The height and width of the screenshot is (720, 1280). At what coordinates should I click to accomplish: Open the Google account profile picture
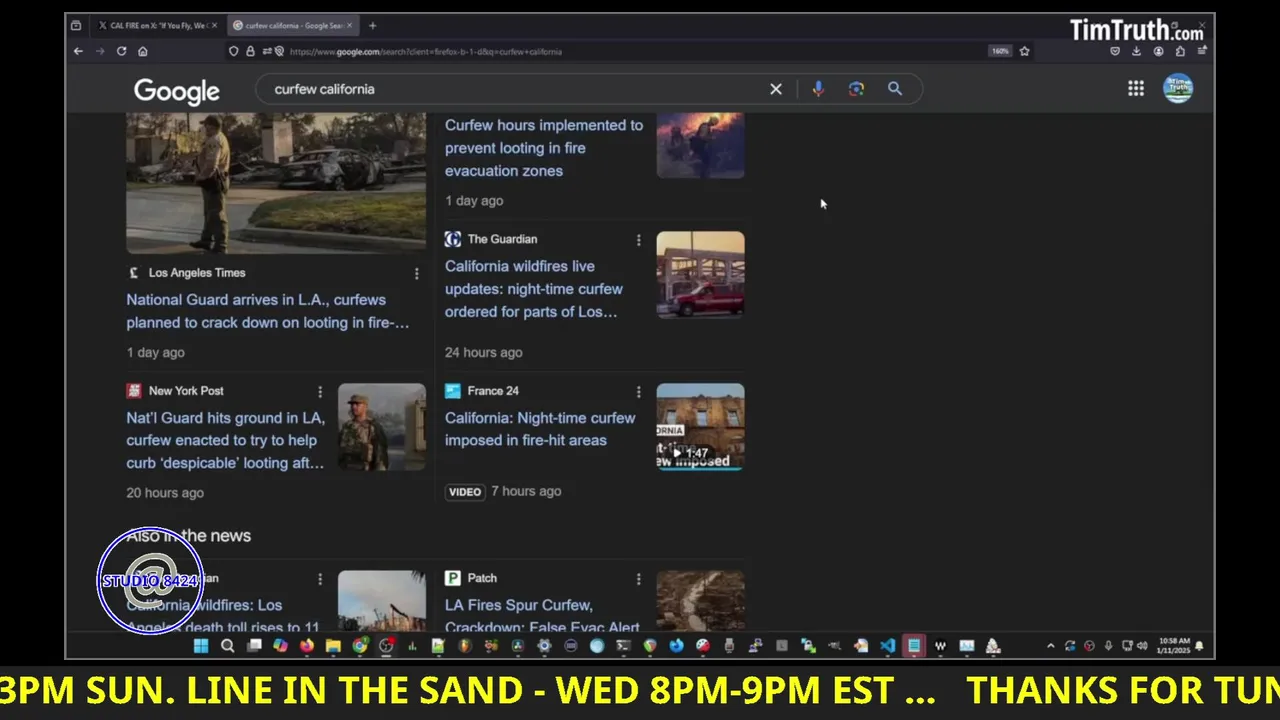(1178, 89)
